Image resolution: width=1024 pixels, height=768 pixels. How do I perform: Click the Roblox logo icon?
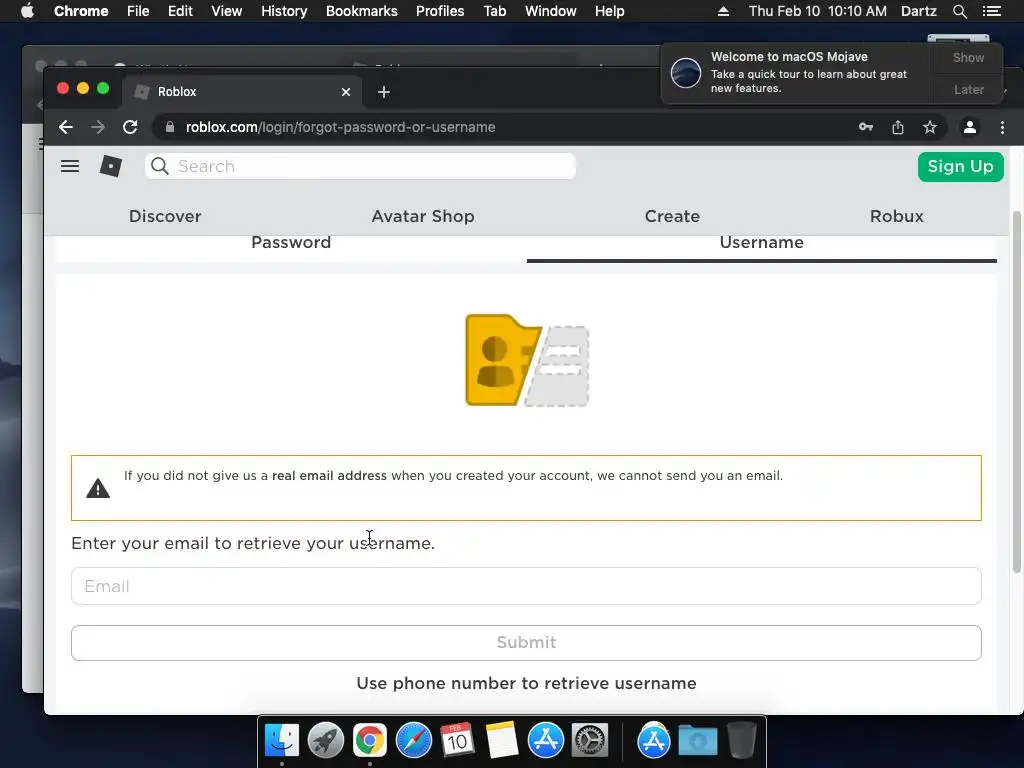point(110,167)
